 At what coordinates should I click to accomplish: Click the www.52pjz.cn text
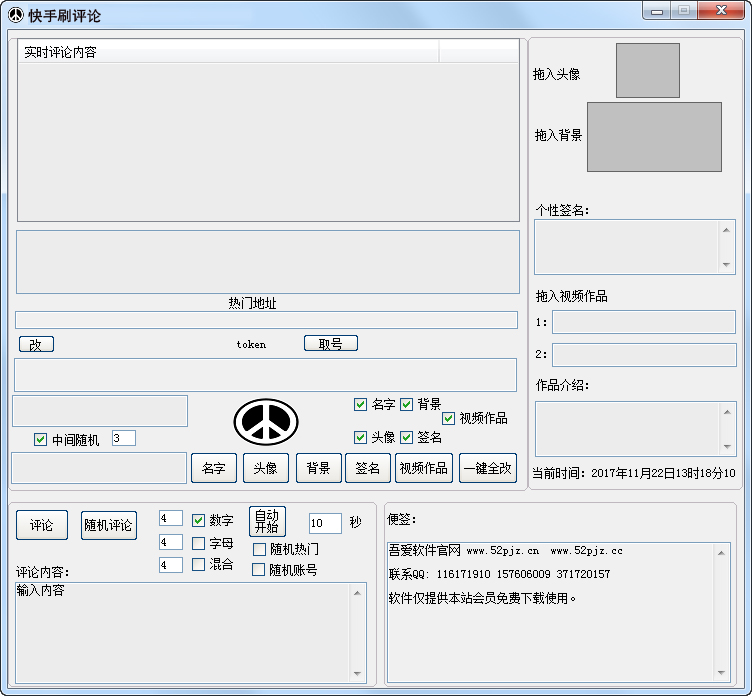click(503, 551)
